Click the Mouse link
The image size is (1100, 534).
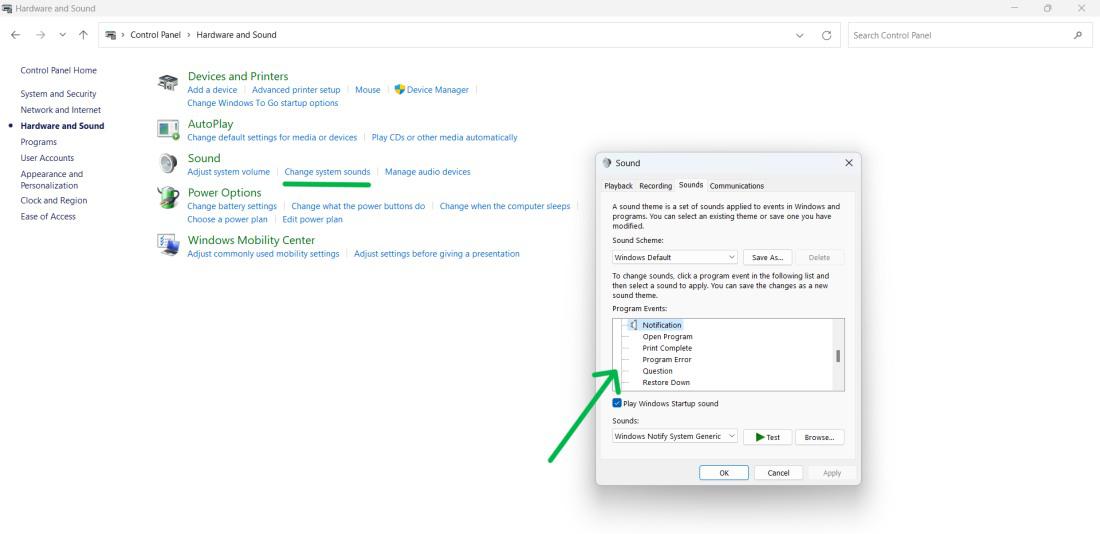coord(368,90)
